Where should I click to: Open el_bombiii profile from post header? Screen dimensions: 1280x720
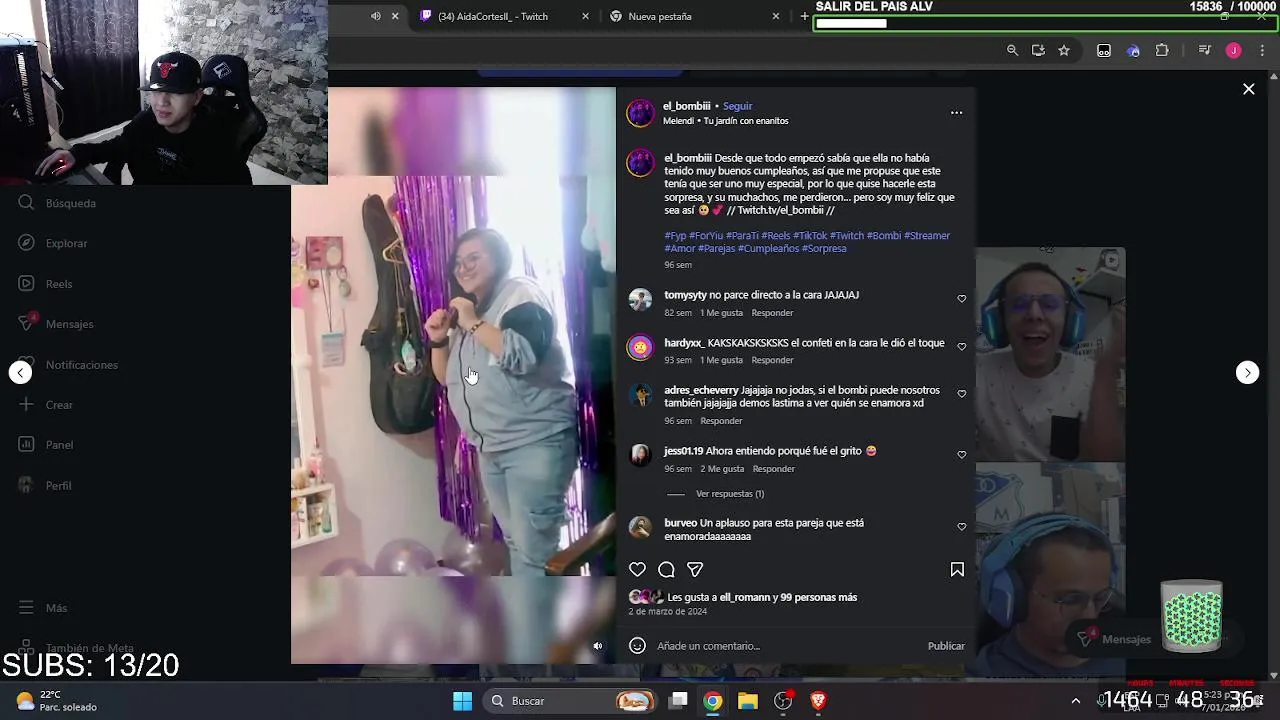686,106
